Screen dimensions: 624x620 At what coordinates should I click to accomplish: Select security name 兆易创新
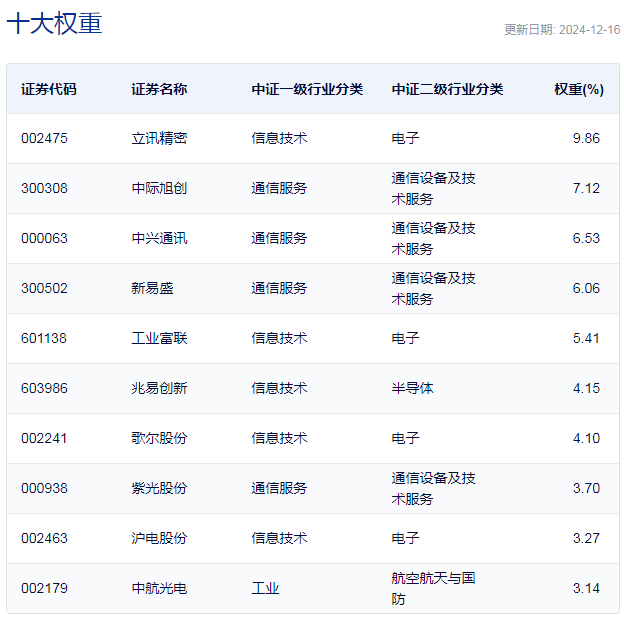click(x=159, y=388)
